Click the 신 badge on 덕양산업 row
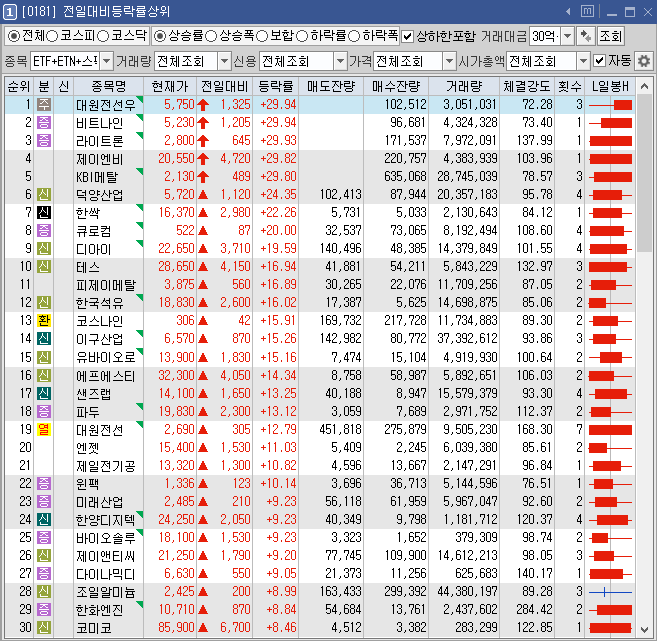 44,194
